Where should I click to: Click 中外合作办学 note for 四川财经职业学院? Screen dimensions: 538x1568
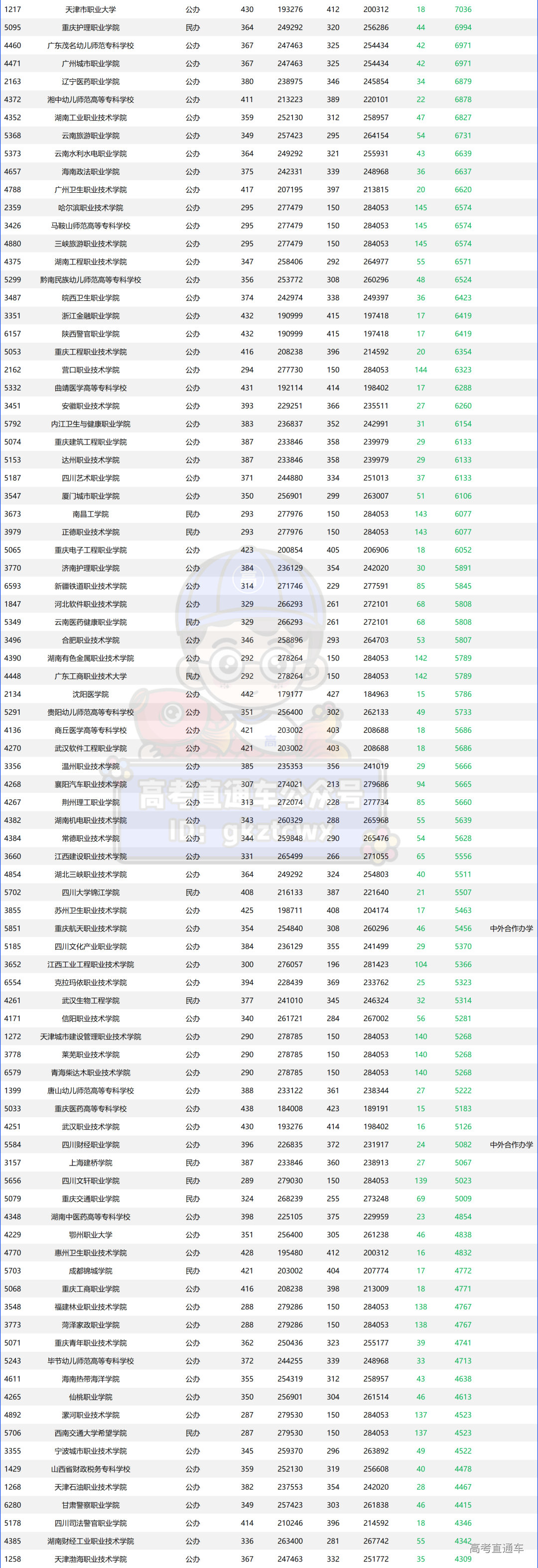click(511, 1144)
